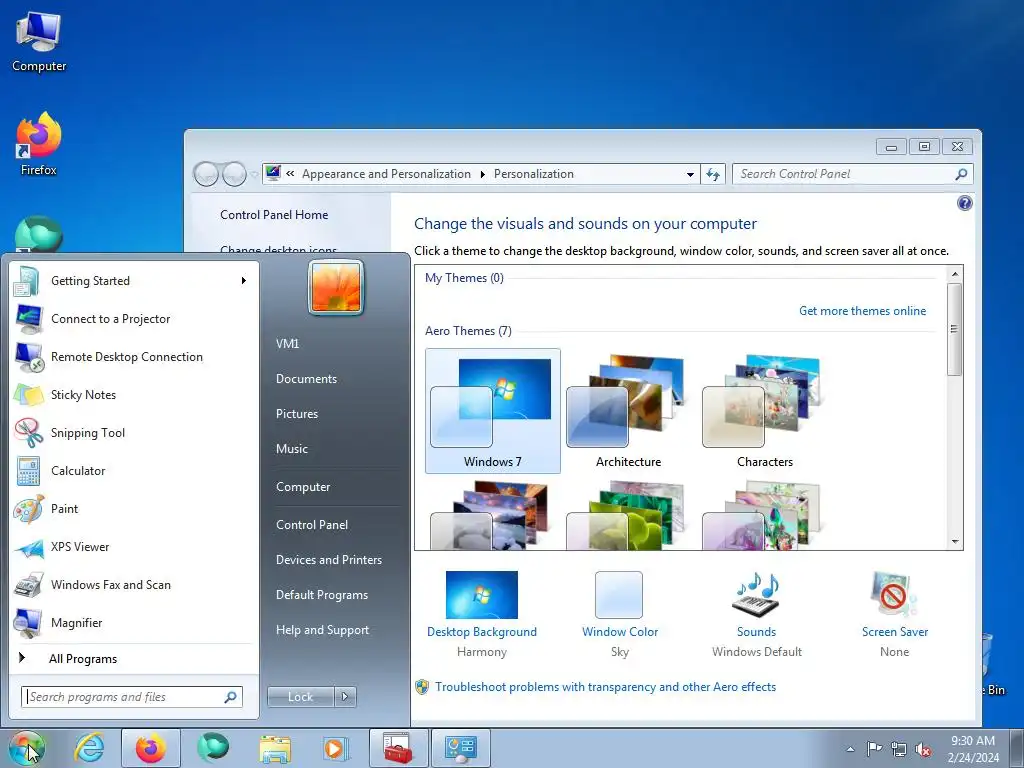1024x768 pixels.
Task: Click themes list scroll down arrow
Action: coord(955,541)
